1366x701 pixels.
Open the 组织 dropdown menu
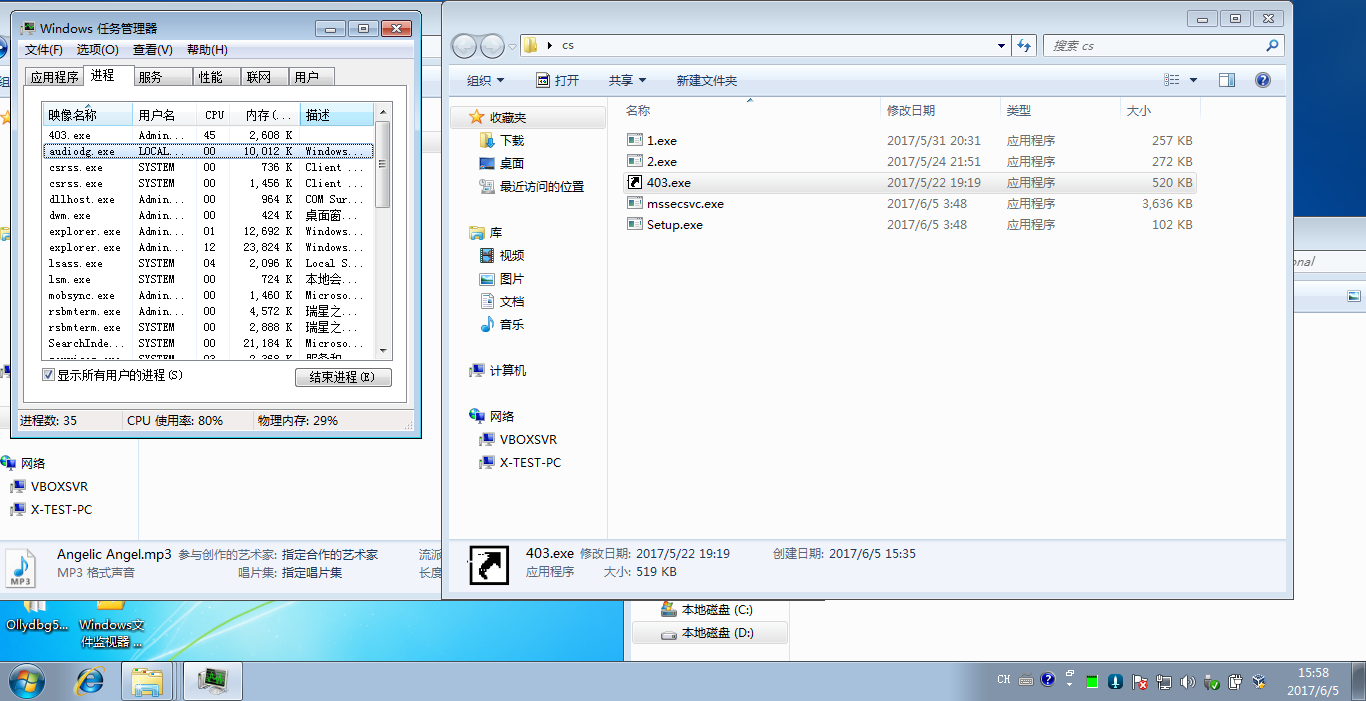(x=485, y=80)
